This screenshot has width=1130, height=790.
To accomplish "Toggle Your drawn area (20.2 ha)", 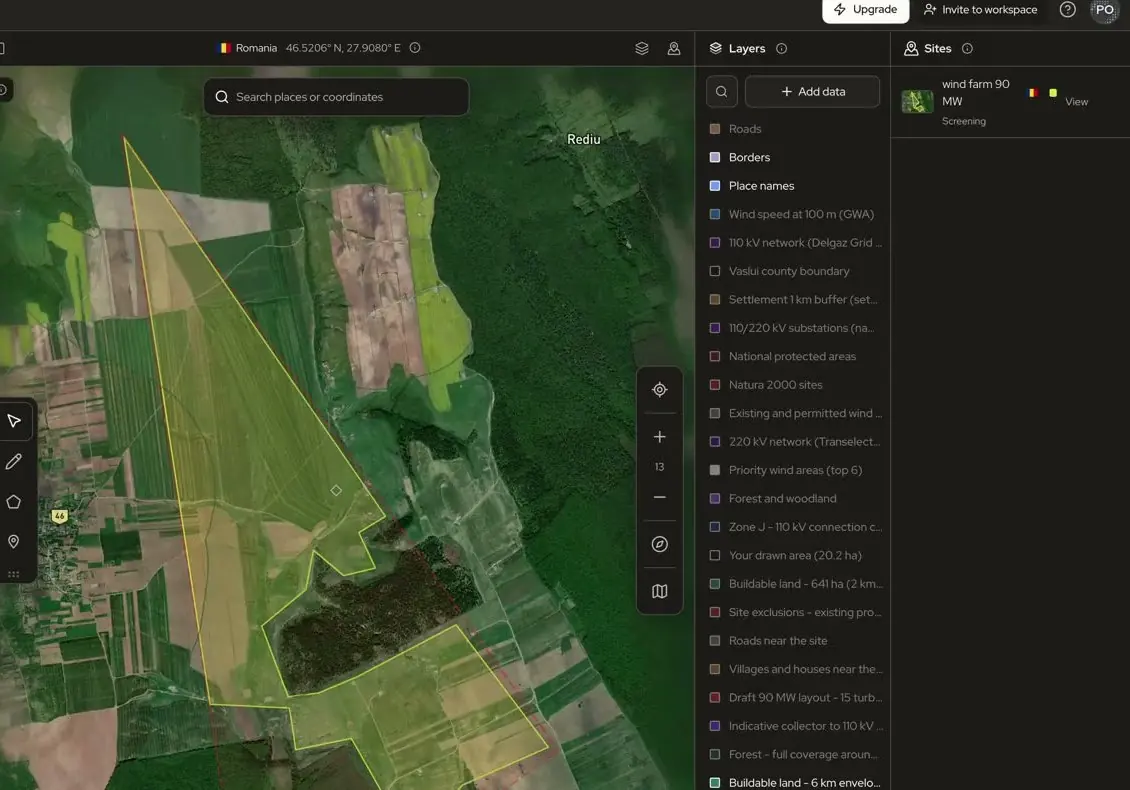I will [715, 556].
